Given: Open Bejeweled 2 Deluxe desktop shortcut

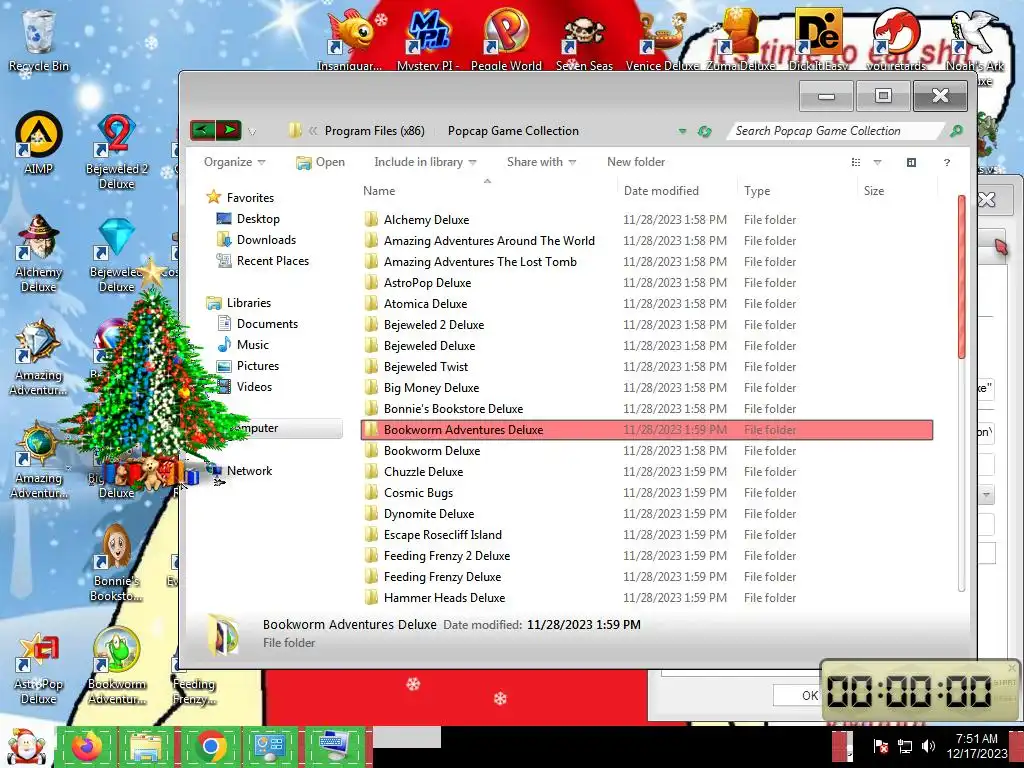Looking at the screenshot, I should pyautogui.click(x=116, y=152).
